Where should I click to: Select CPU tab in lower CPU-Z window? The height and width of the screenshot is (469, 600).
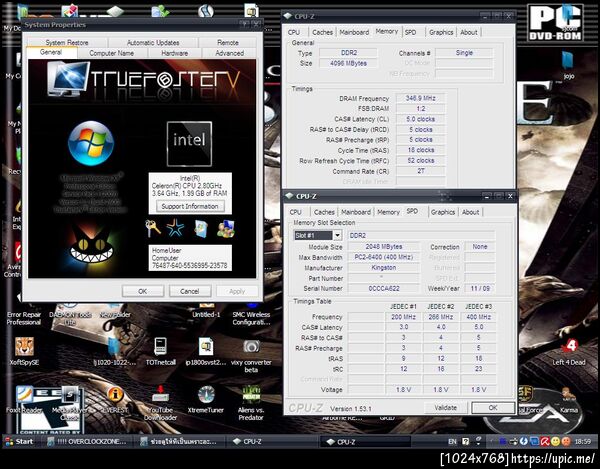[295, 212]
